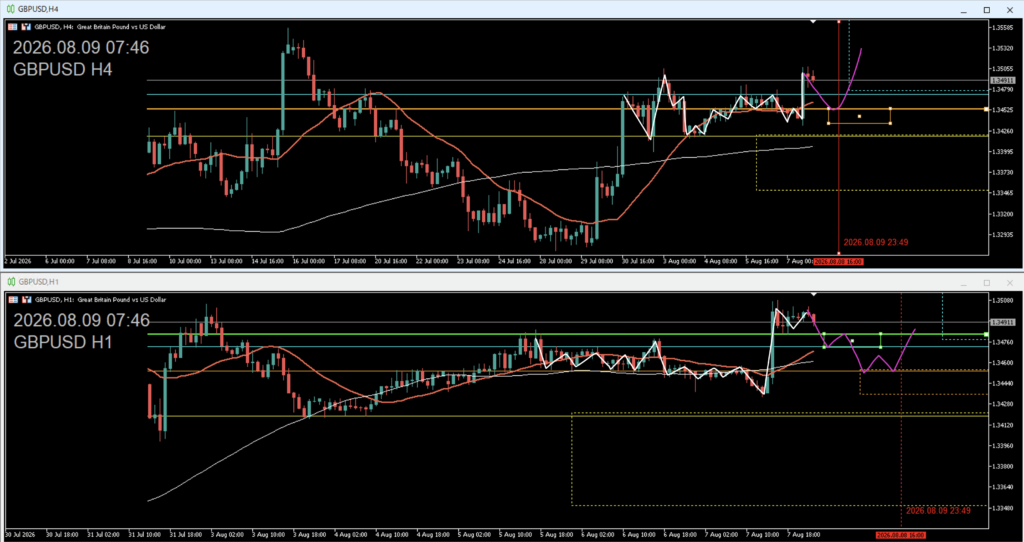Click the 2026.08.09 23:49 red text in H4
1024x542 pixels.
coord(876,242)
